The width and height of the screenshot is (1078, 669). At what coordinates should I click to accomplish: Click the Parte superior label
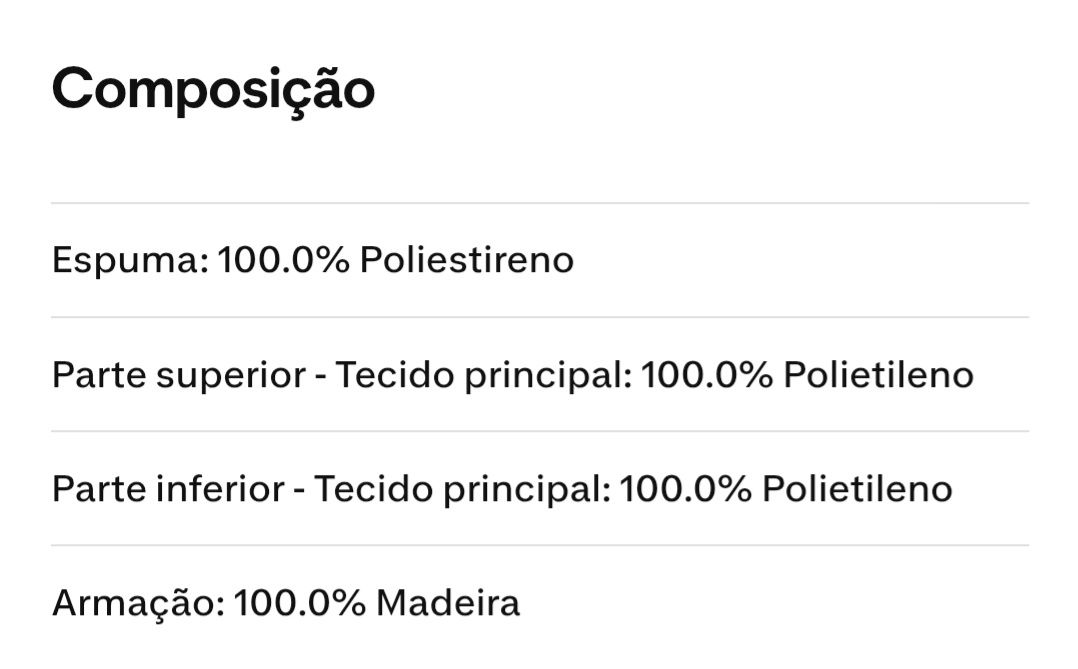pos(179,376)
